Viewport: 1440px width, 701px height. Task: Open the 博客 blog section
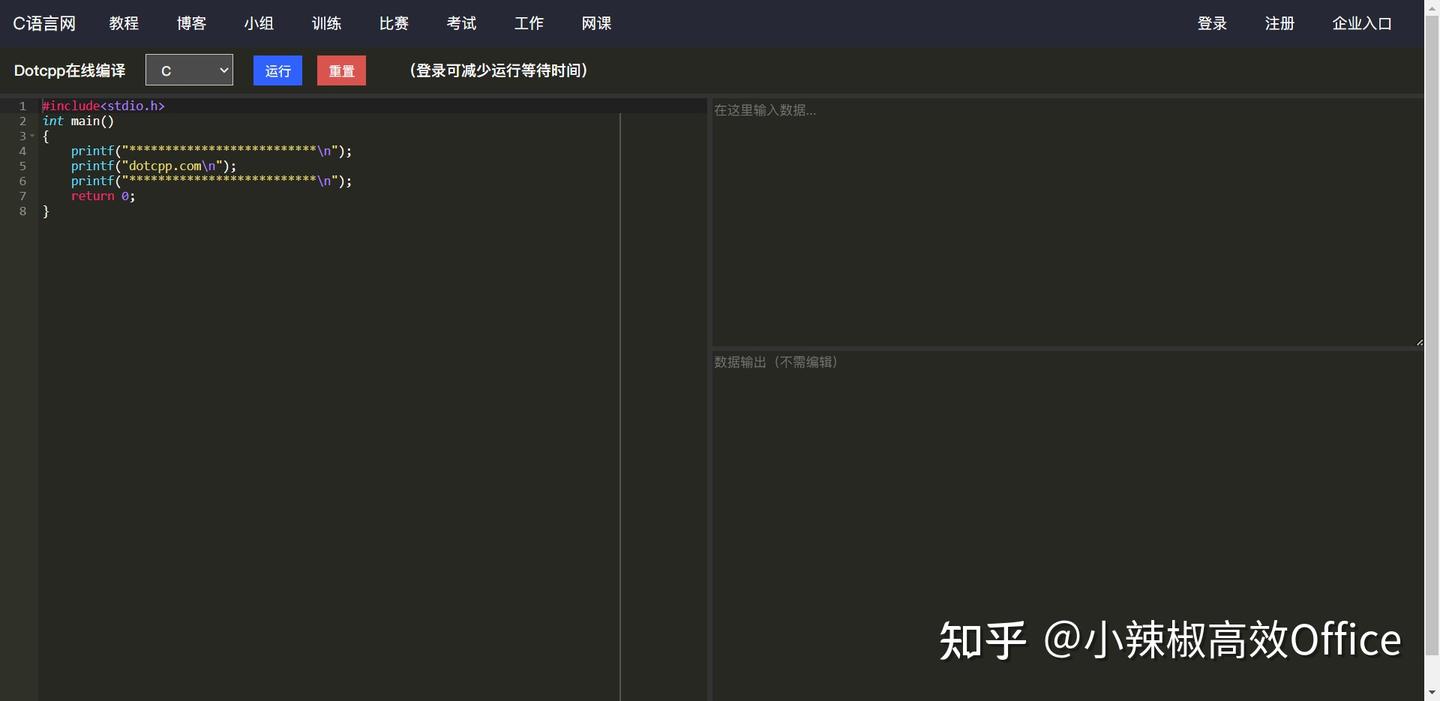(191, 23)
